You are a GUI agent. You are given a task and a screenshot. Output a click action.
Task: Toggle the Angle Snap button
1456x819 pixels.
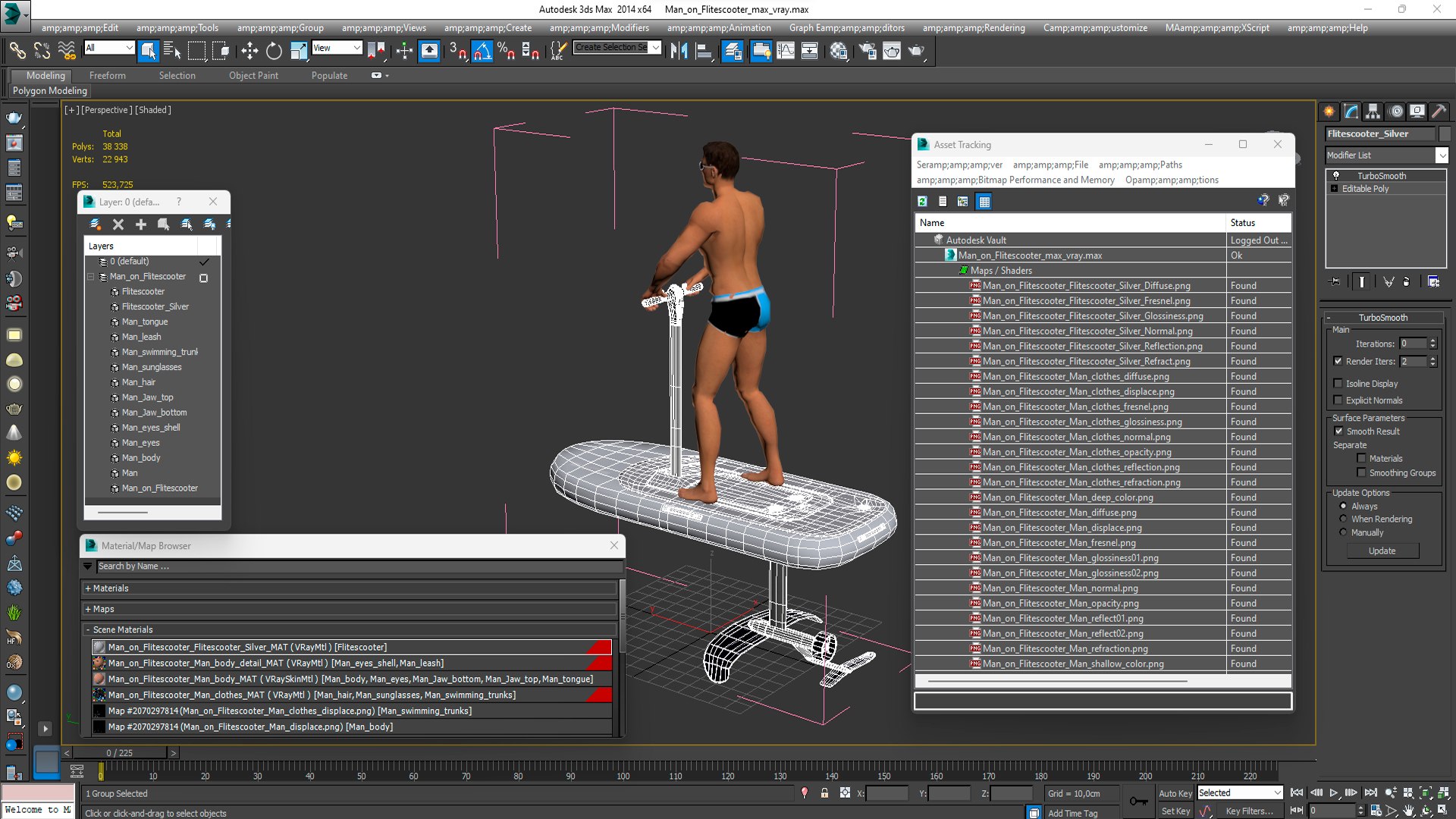[x=482, y=51]
